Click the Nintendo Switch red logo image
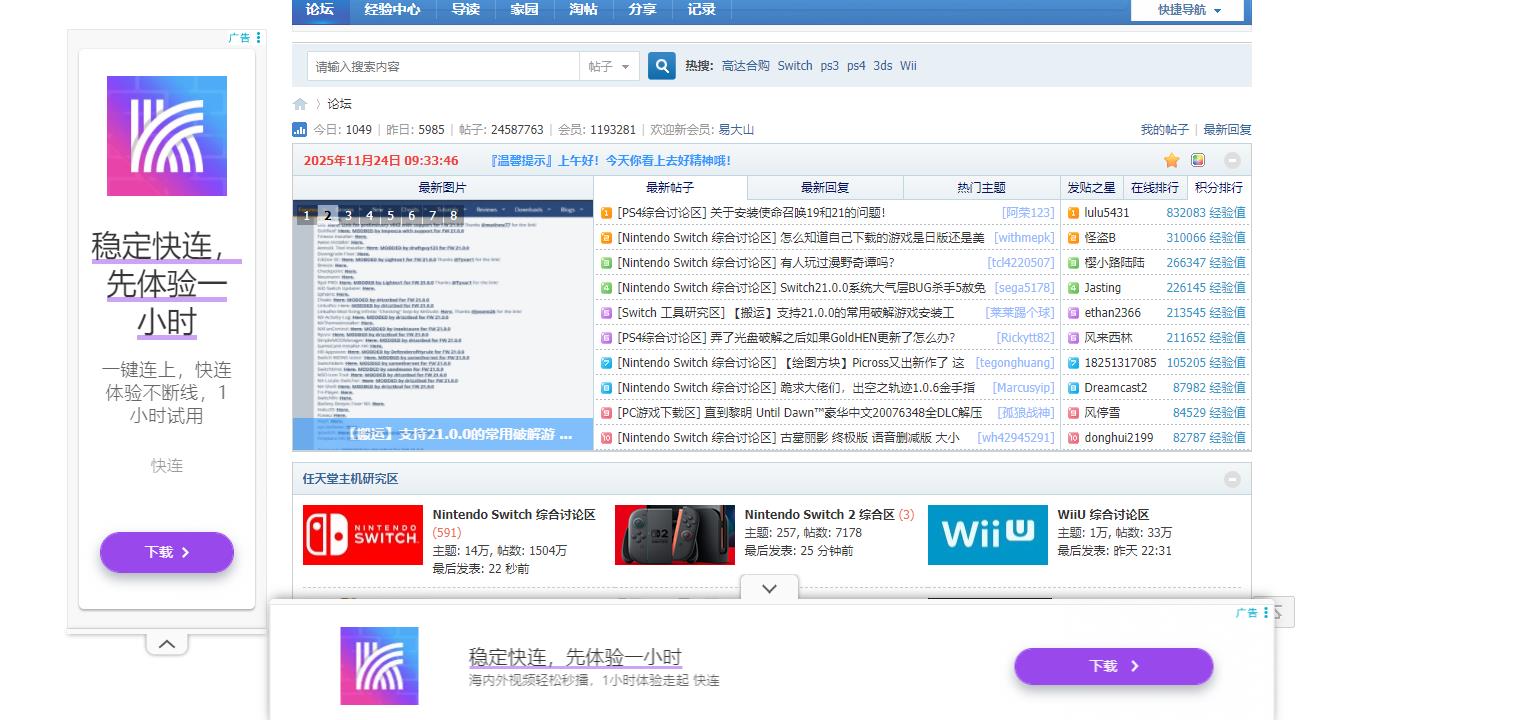The height and width of the screenshot is (720, 1533). point(362,535)
